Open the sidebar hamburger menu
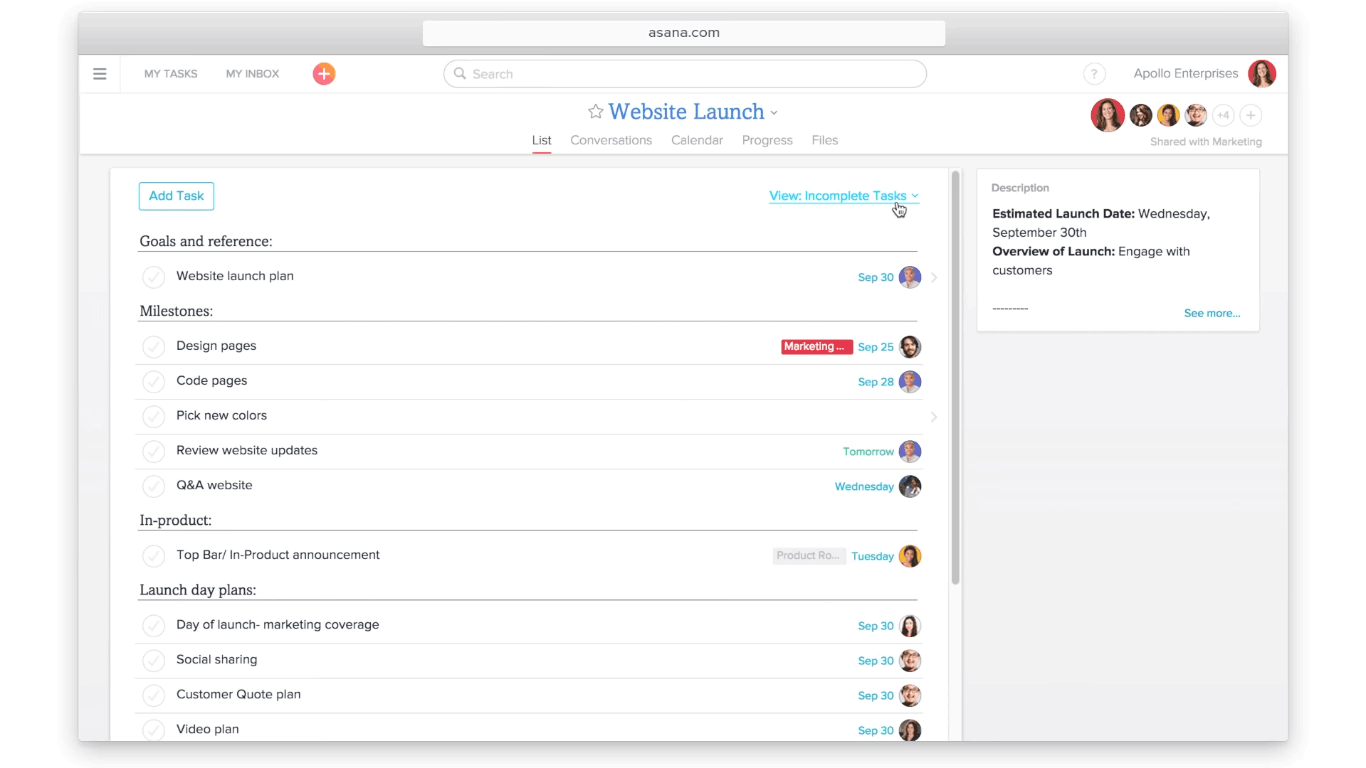This screenshot has height=768, width=1366. [99, 73]
